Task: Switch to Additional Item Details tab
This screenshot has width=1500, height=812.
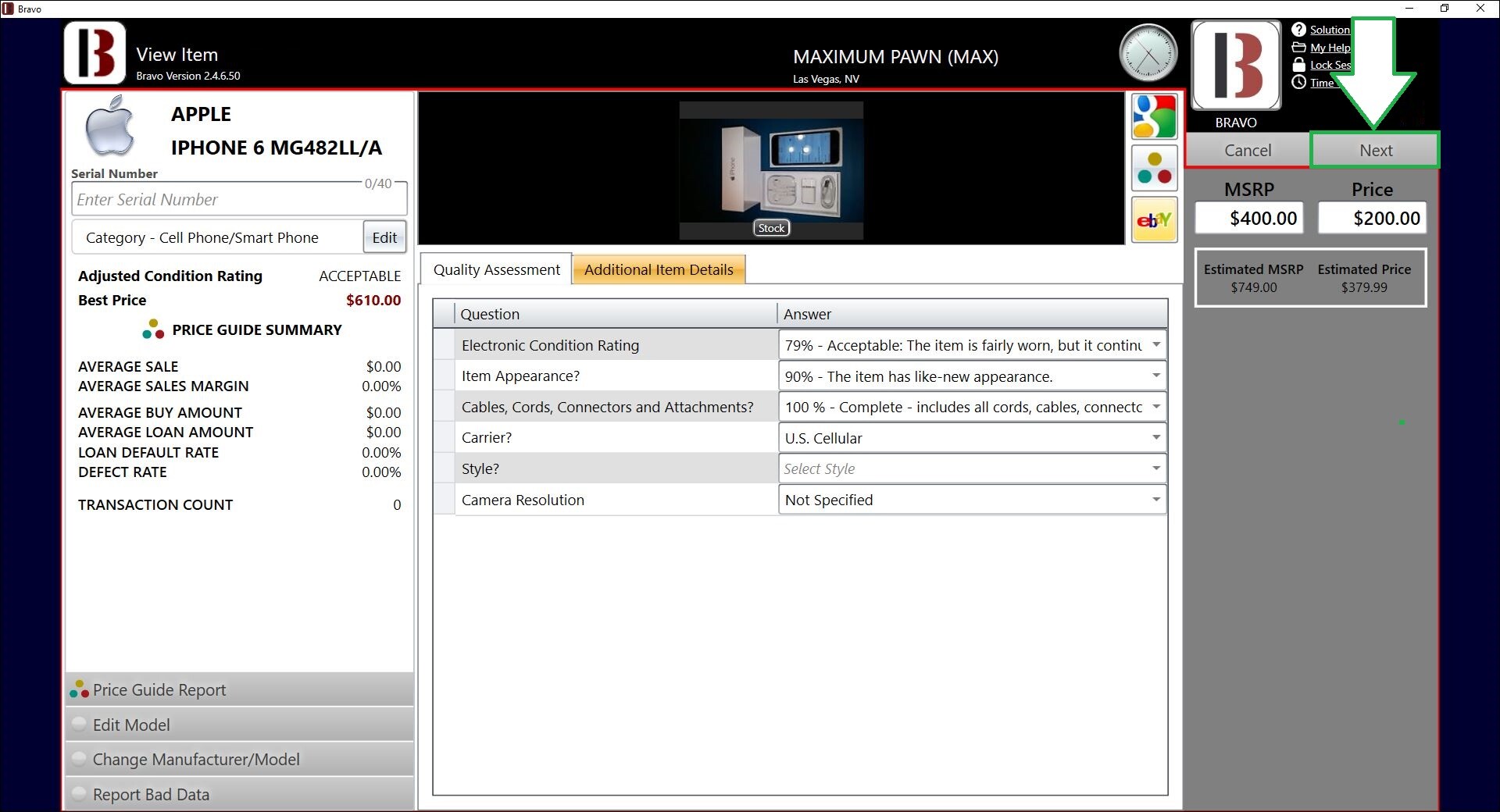Action: coord(659,269)
